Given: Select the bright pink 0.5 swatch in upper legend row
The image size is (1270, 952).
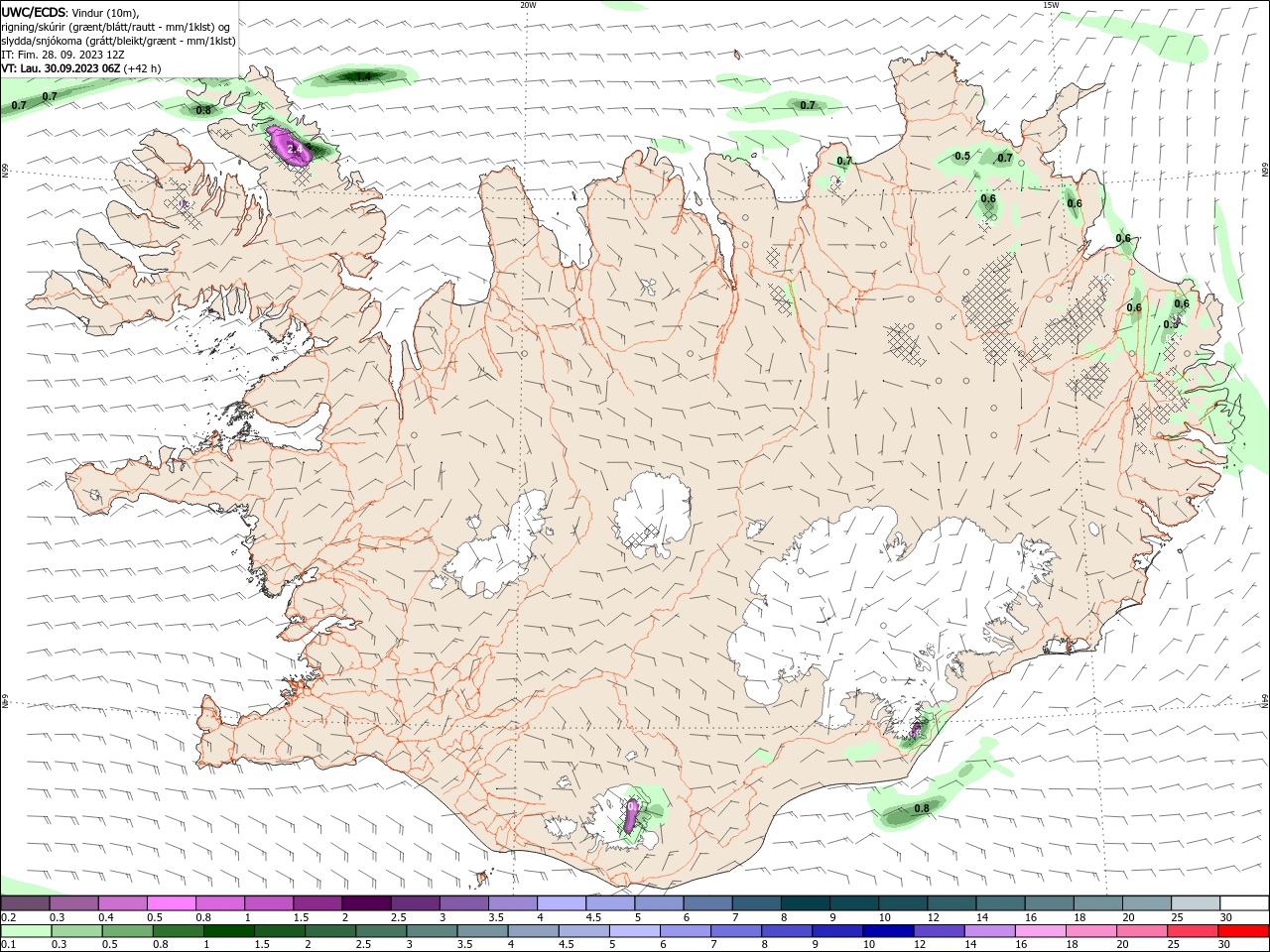Looking at the screenshot, I should pyautogui.click(x=171, y=903).
